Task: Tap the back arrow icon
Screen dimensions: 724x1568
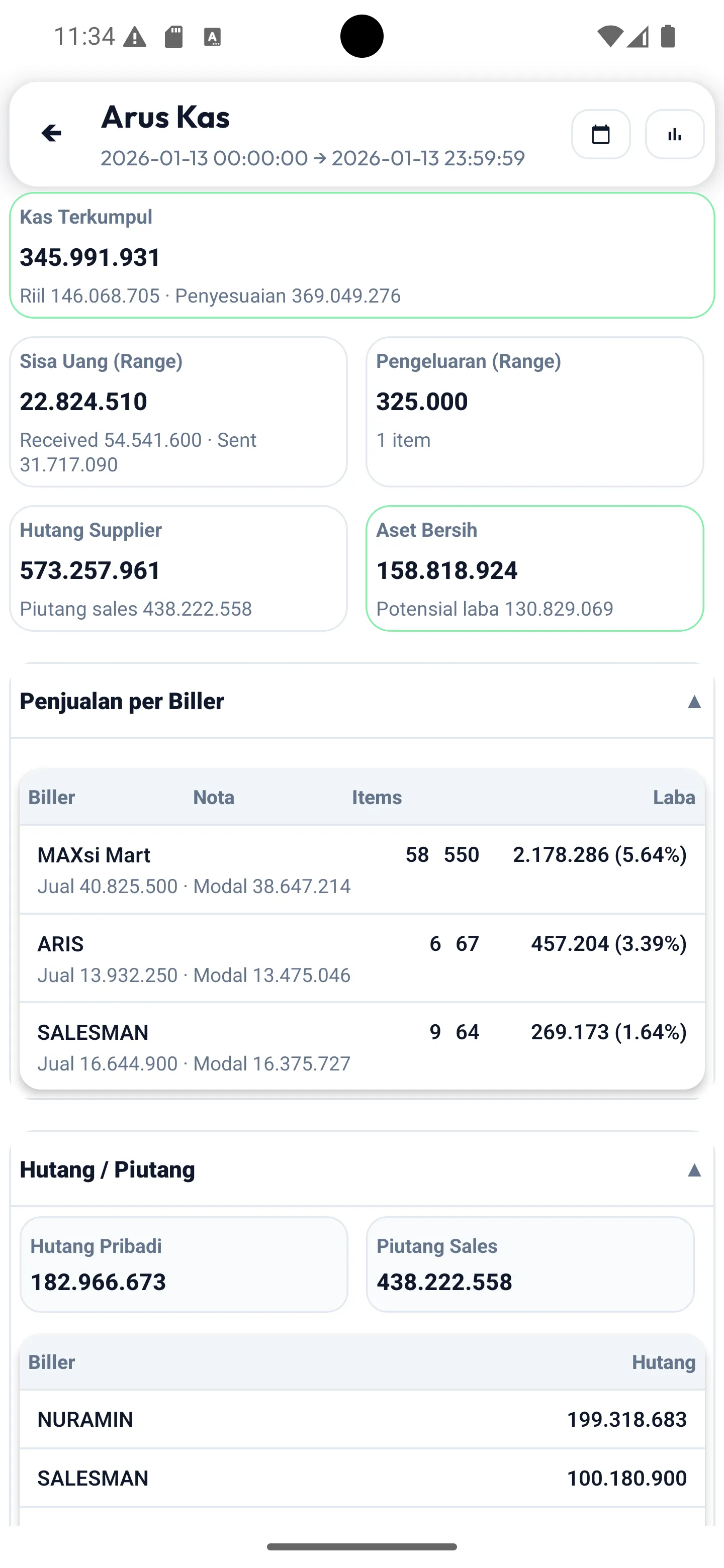Action: [x=52, y=133]
